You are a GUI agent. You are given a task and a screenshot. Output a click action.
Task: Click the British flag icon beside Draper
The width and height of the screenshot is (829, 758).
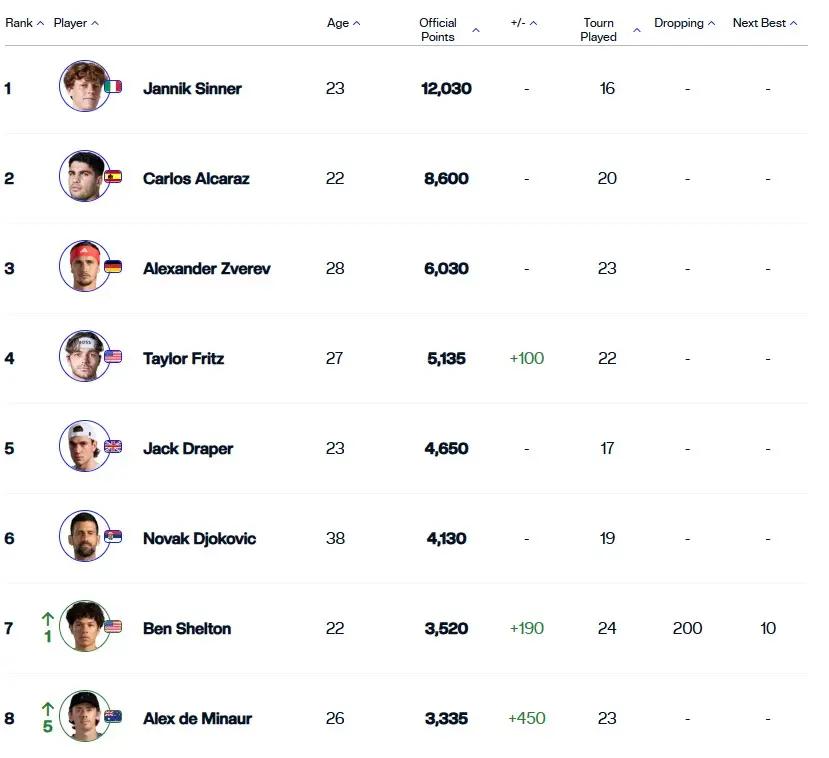click(113, 447)
